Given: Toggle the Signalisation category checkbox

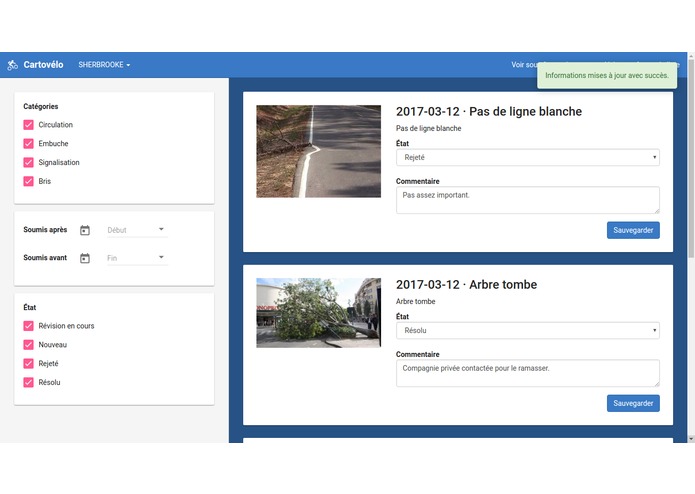Looking at the screenshot, I should tap(28, 163).
